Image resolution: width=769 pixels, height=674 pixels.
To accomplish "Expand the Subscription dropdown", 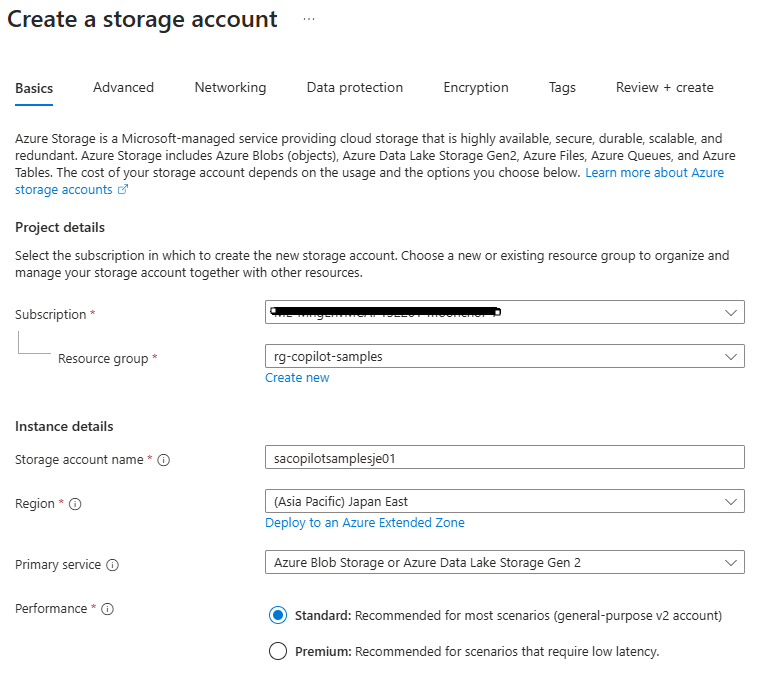I will point(504,313).
